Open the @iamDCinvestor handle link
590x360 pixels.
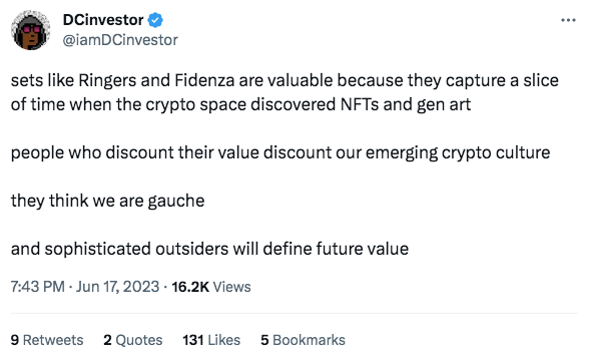point(120,40)
